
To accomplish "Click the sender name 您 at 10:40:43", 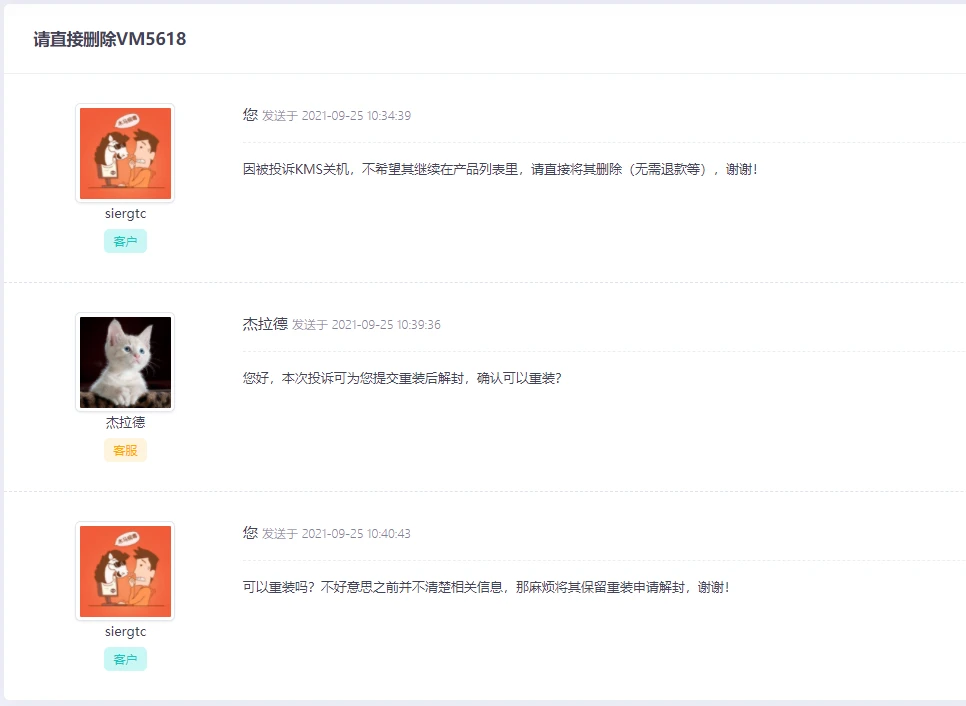I will coord(250,532).
